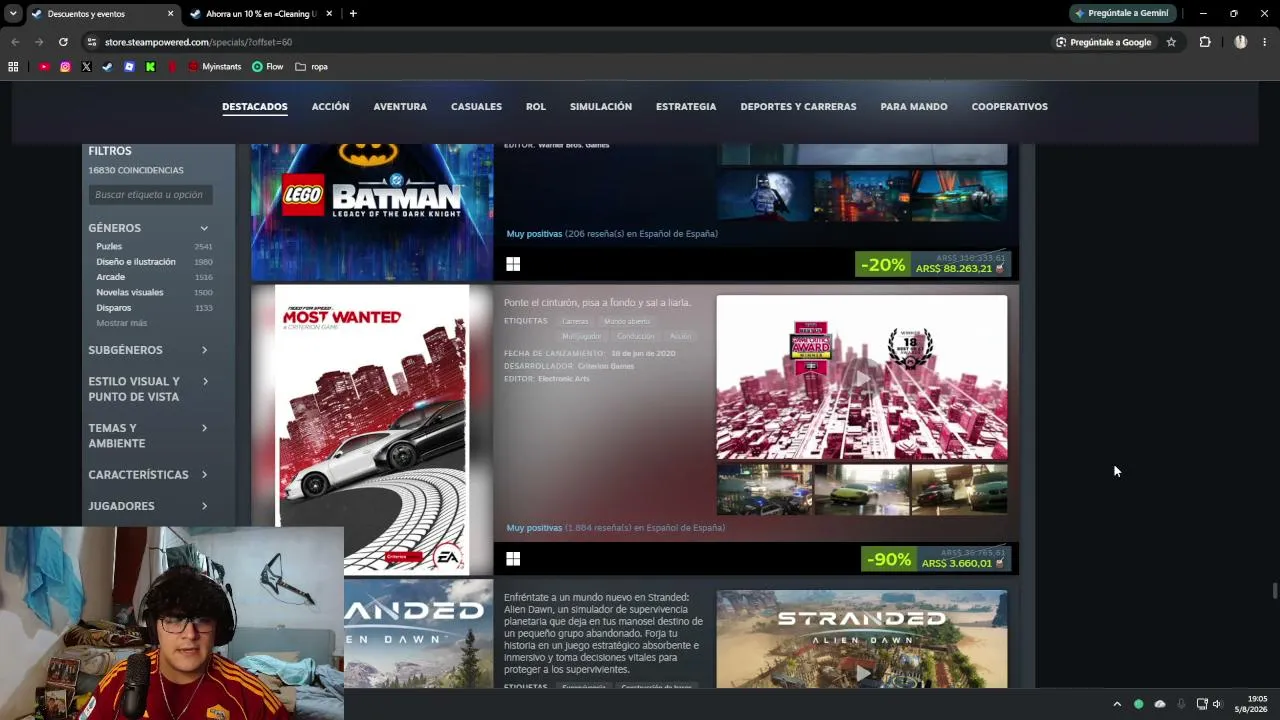
Task: Select the Carreras tag on Most Wanted
Action: click(575, 321)
